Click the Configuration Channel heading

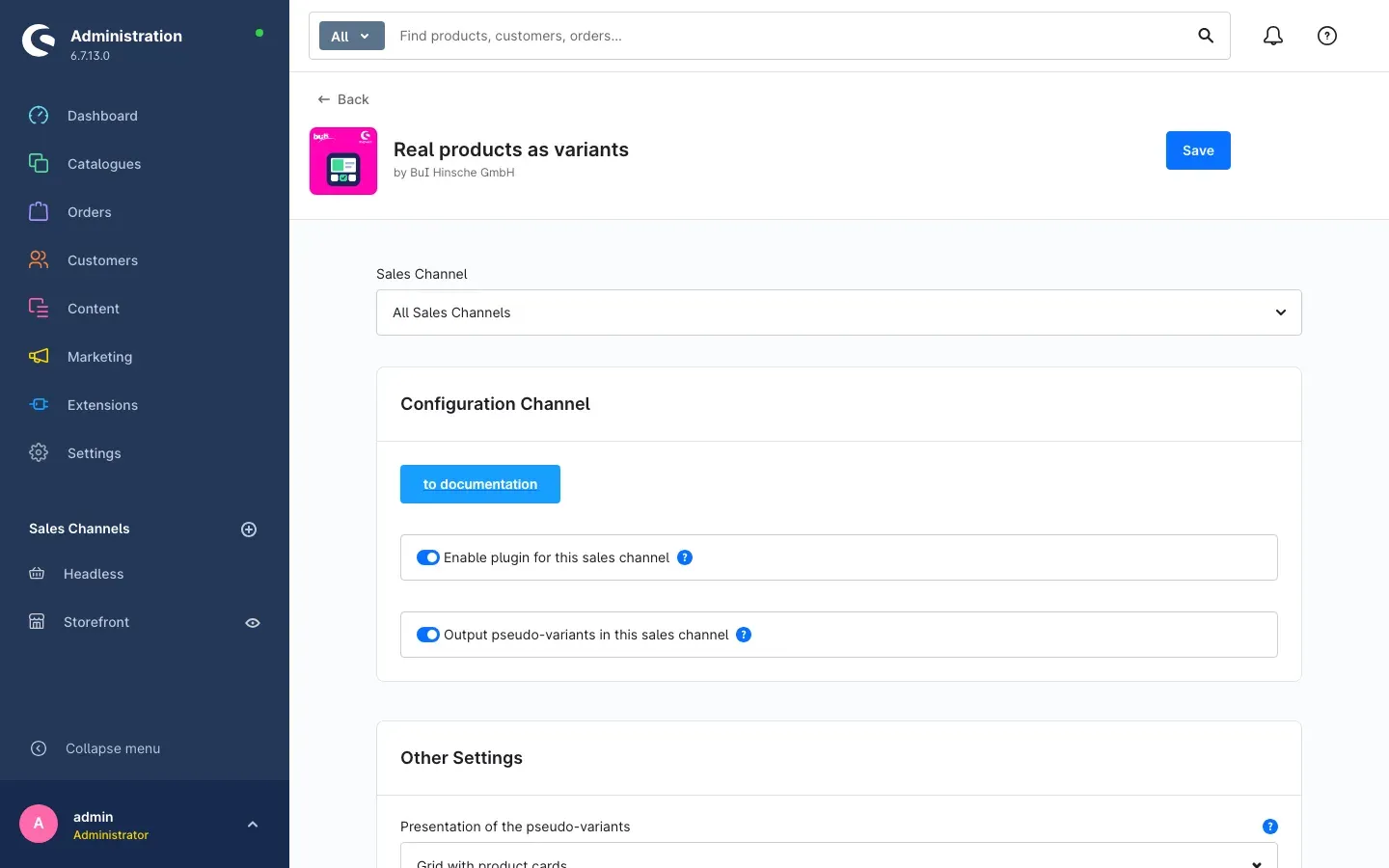[495, 404]
